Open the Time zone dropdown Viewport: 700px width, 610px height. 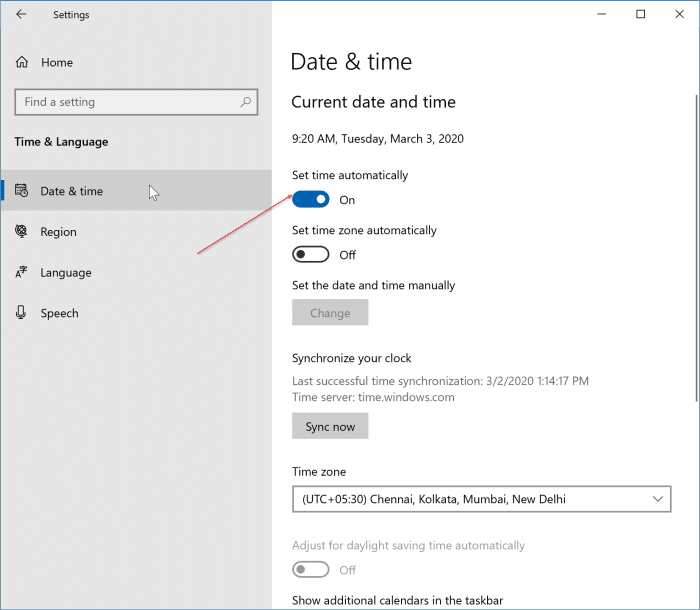(482, 499)
